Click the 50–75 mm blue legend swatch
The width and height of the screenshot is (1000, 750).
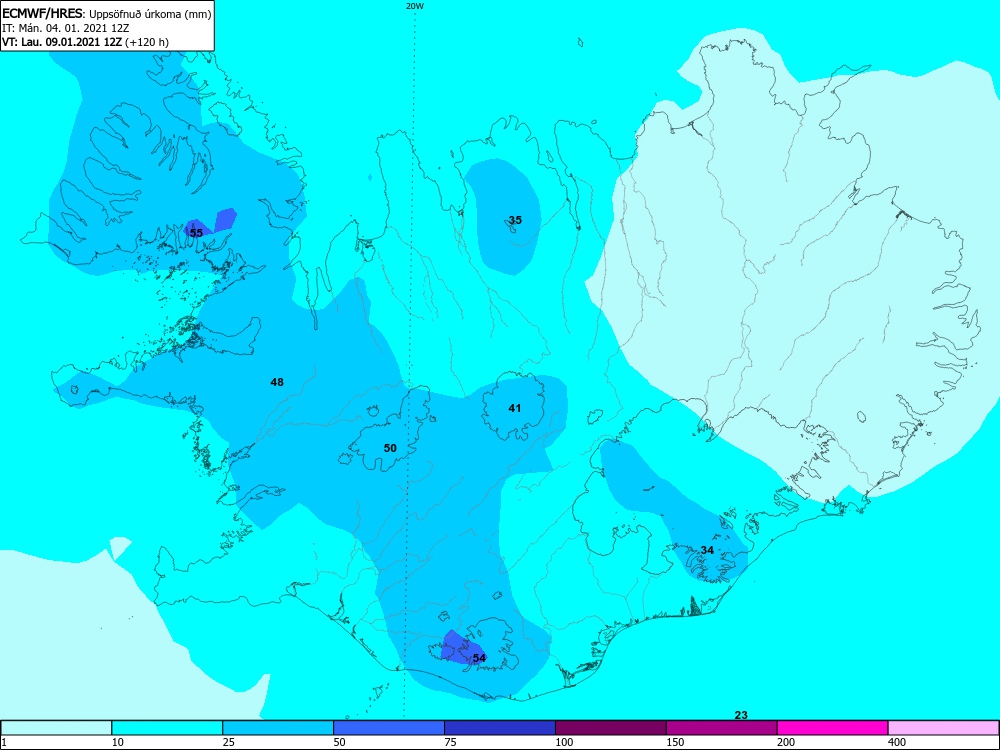pyautogui.click(x=389, y=728)
